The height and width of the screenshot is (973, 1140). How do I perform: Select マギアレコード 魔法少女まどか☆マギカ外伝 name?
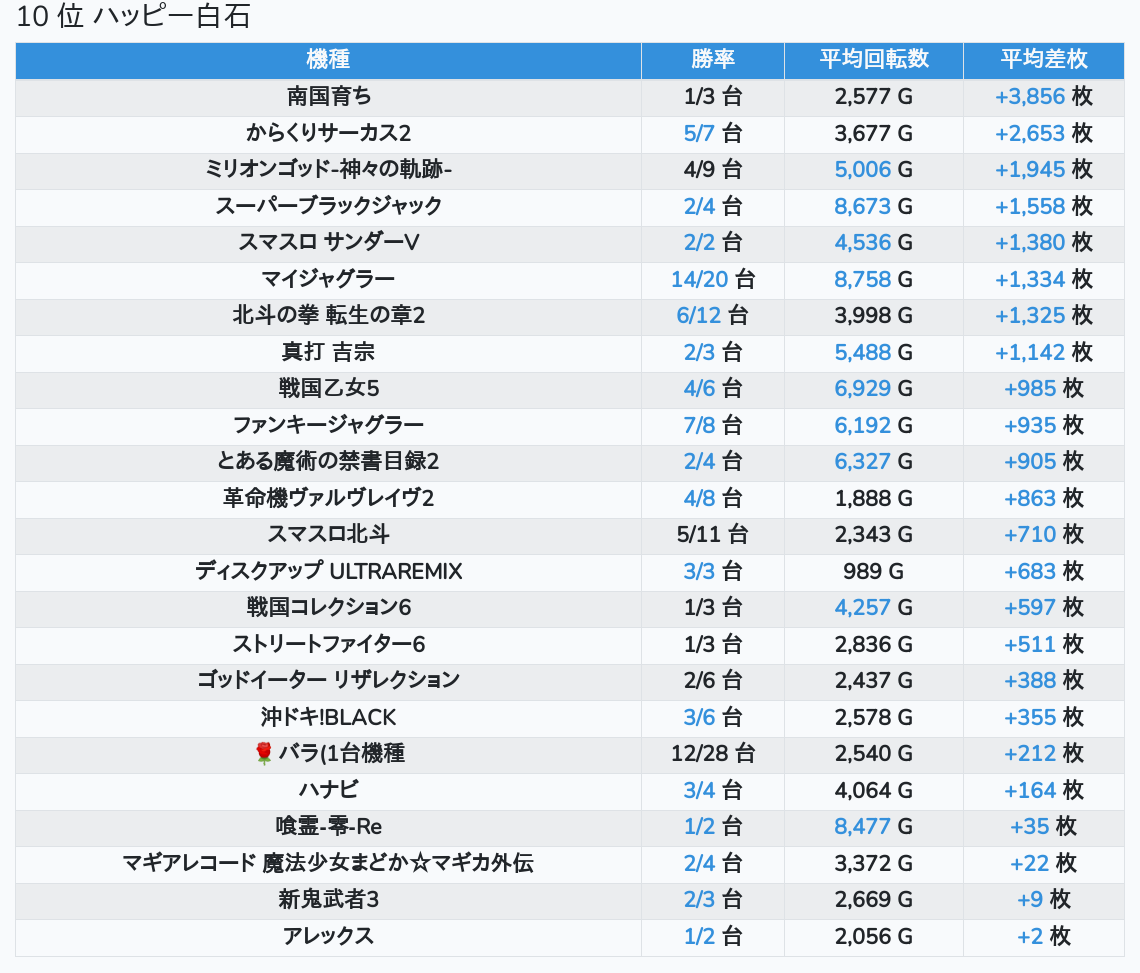coord(329,863)
